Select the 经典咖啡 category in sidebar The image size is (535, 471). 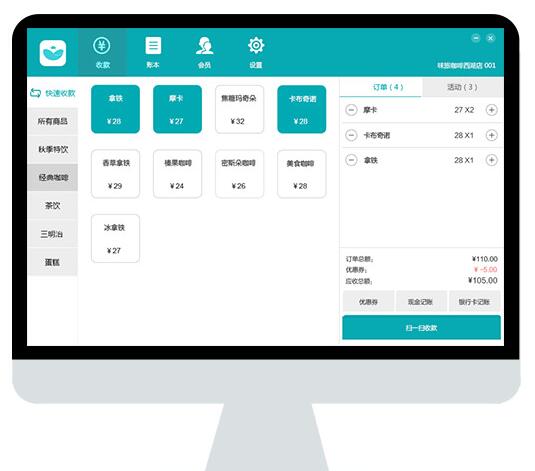tap(53, 177)
